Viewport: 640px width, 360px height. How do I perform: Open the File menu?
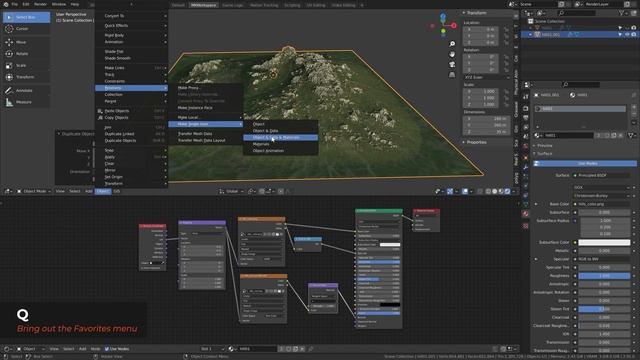point(15,4)
